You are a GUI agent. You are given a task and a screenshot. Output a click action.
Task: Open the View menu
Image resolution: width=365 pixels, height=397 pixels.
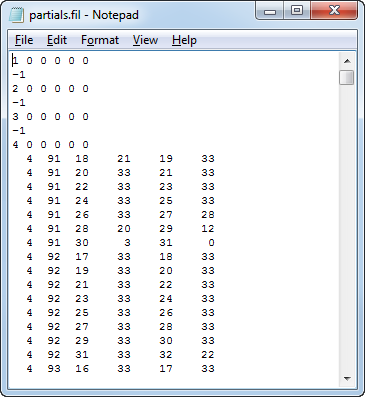[145, 40]
